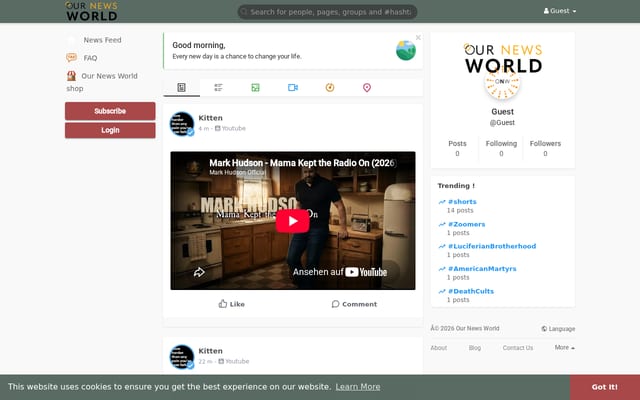Open the Language selector in the footer

pos(558,329)
